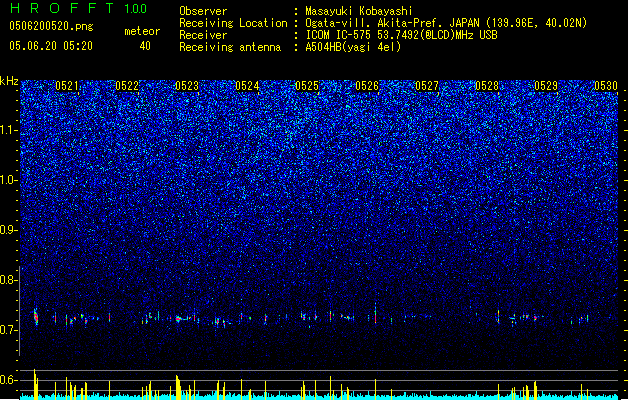Click the kHz axis unit label

click(x=9, y=81)
